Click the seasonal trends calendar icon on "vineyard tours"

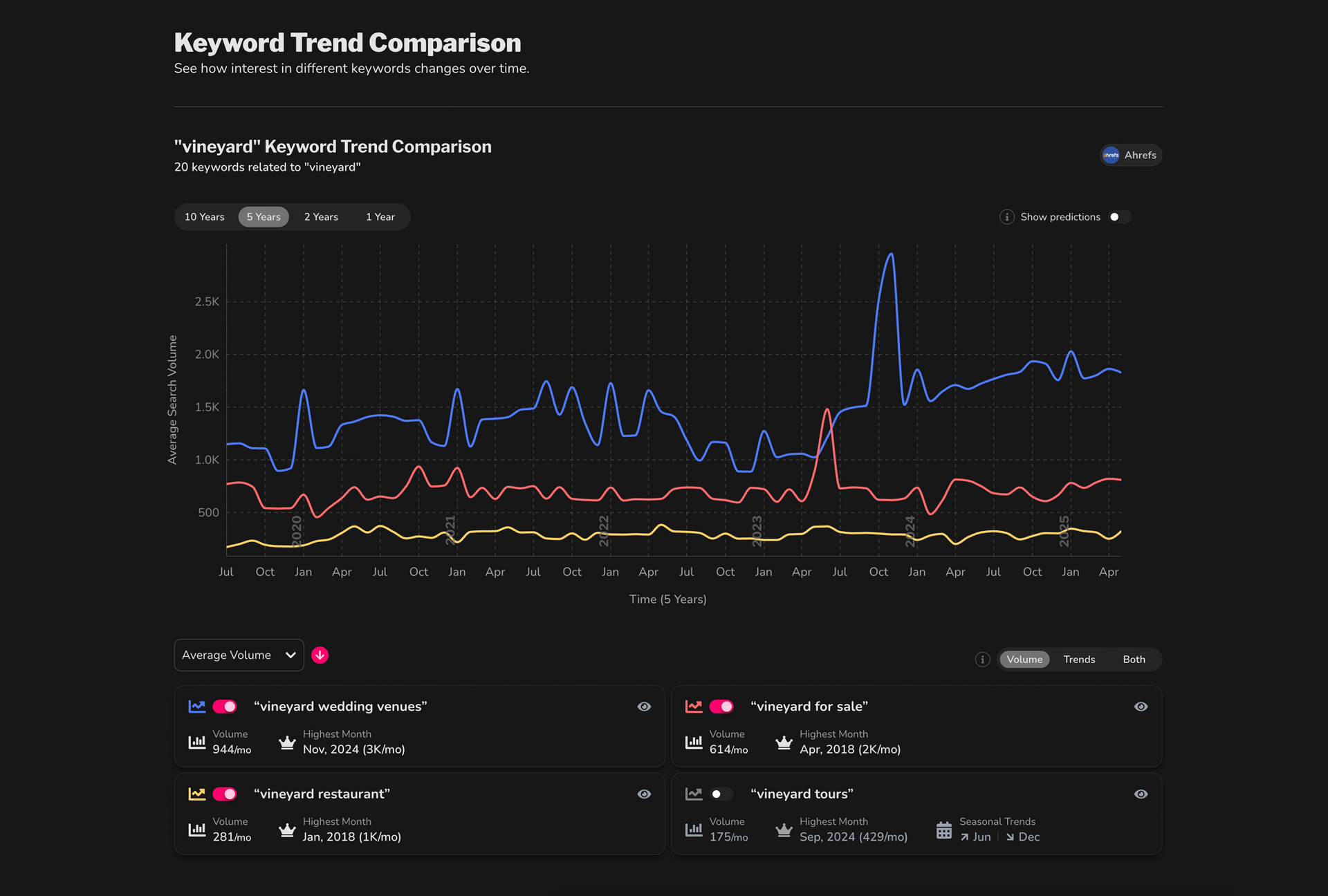[944, 829]
